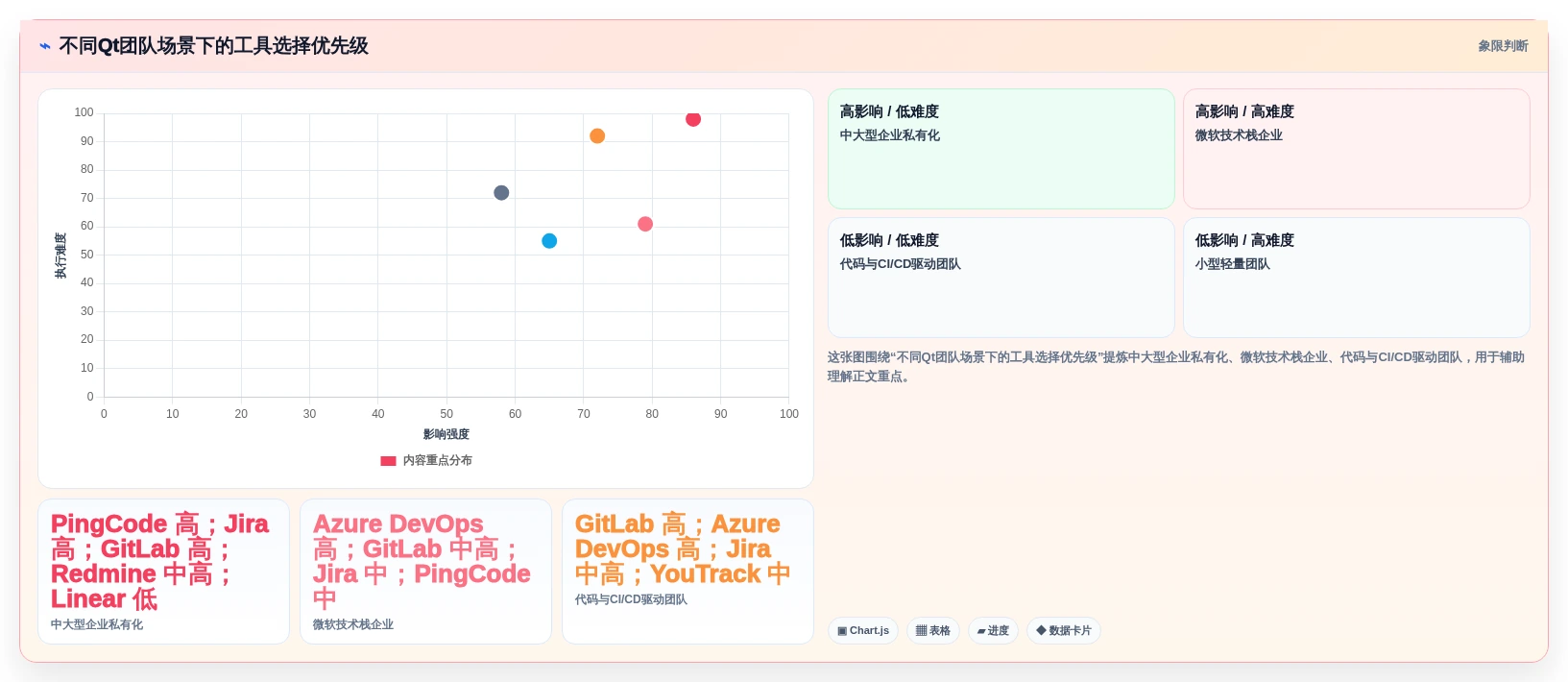Click the pink scatter data point
Viewport: 1568px width, 682px height.
[x=645, y=224]
